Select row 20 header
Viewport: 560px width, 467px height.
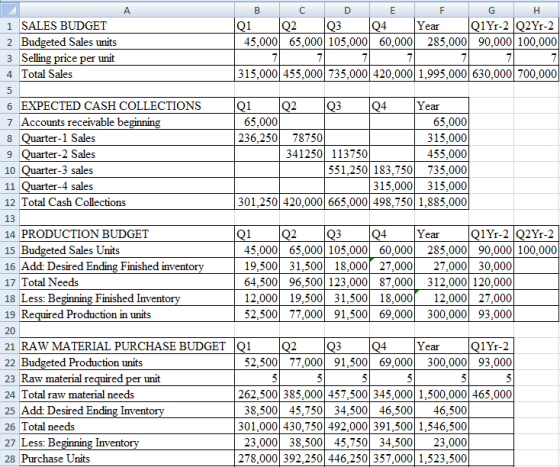10,330
